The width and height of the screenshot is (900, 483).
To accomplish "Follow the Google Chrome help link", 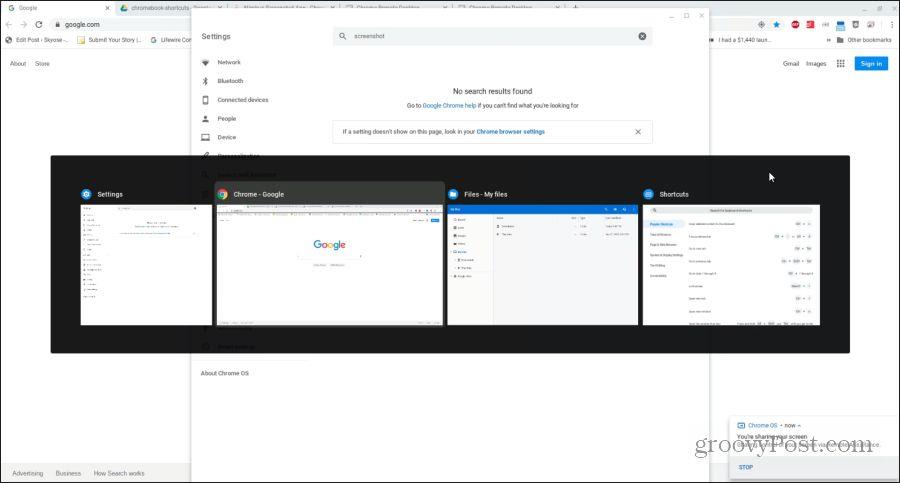I will [x=449, y=106].
